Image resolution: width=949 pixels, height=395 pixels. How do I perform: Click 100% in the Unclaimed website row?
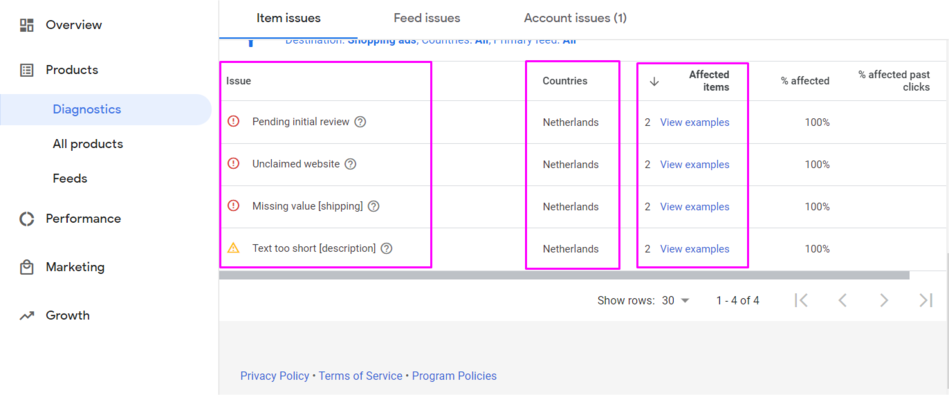pos(817,165)
